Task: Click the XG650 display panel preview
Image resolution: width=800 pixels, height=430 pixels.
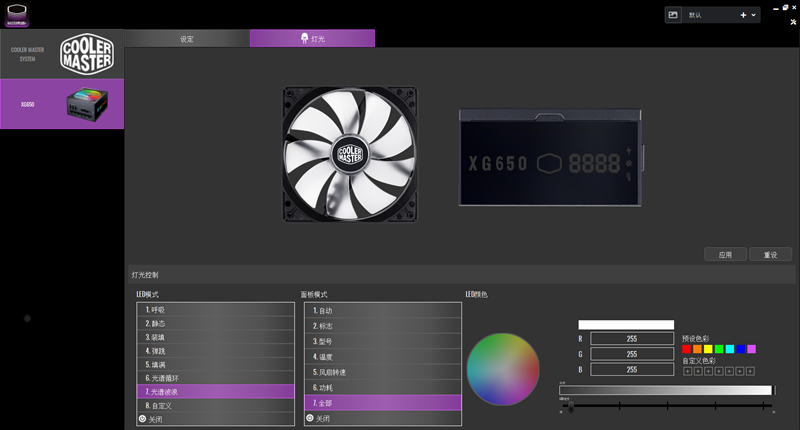Action: tap(551, 158)
